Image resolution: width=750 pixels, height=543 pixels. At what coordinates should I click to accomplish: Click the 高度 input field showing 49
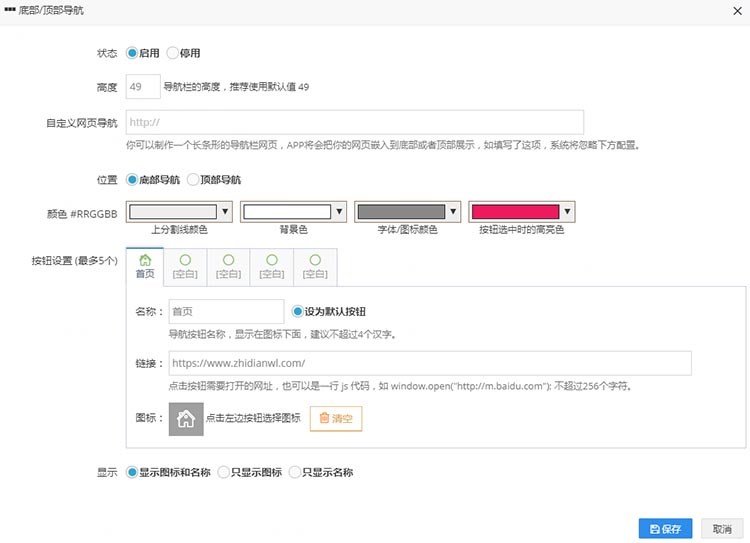click(143, 87)
